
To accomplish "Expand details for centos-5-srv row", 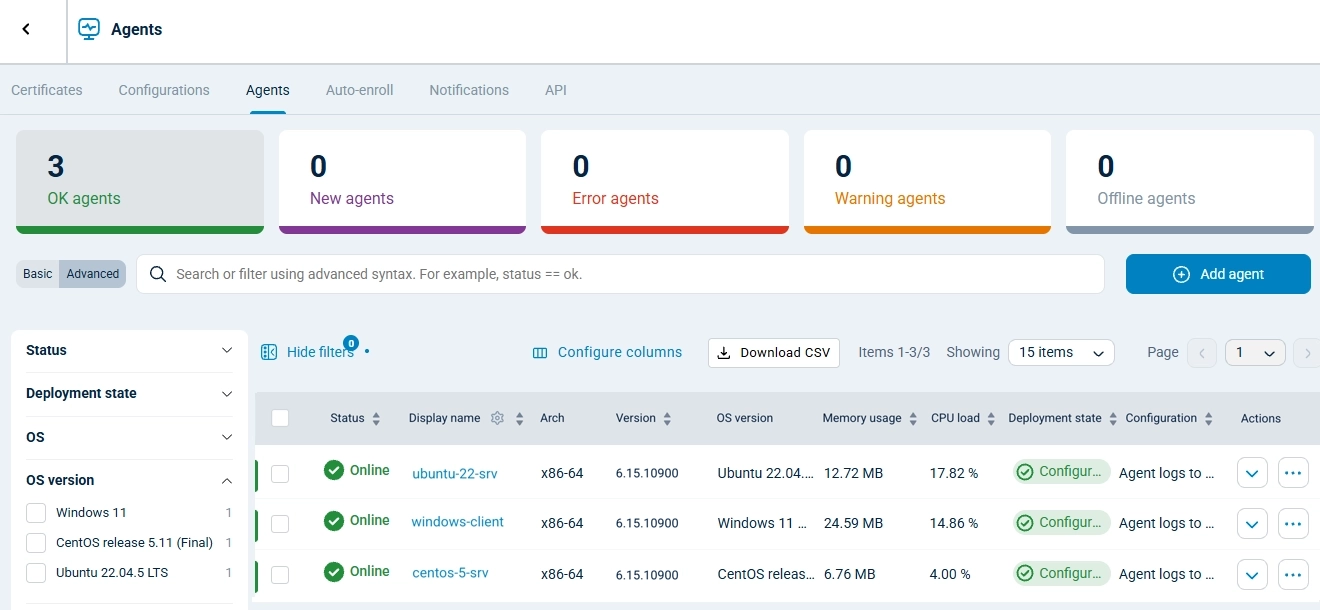I will coord(1253,574).
